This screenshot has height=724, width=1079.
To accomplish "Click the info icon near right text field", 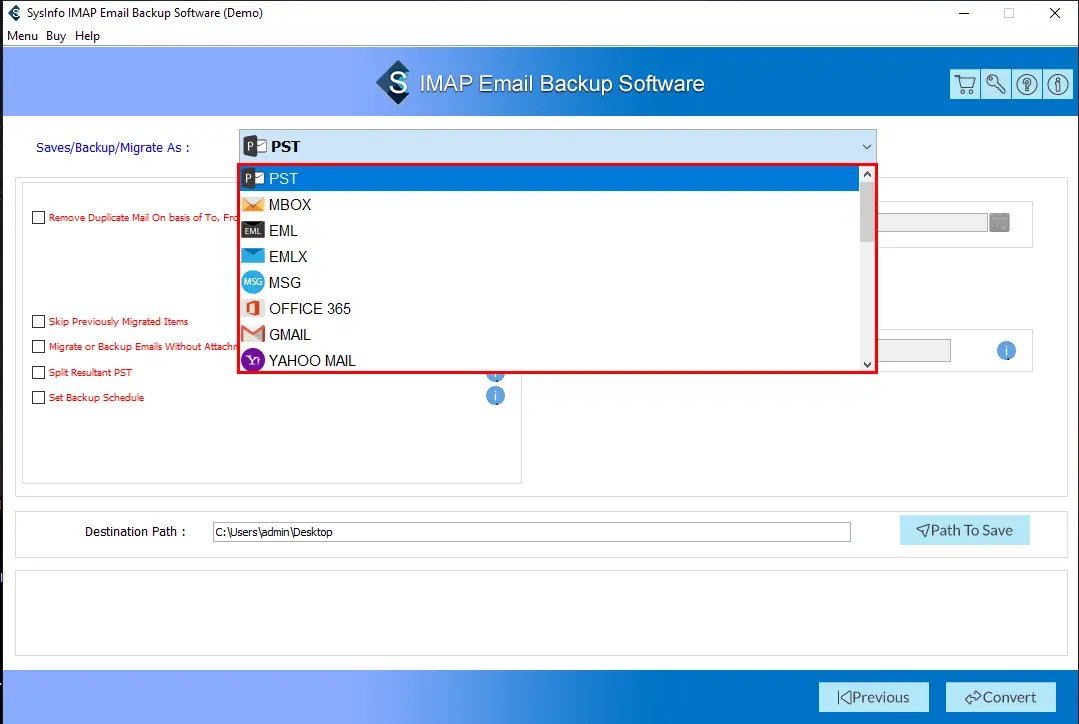I will (1006, 351).
